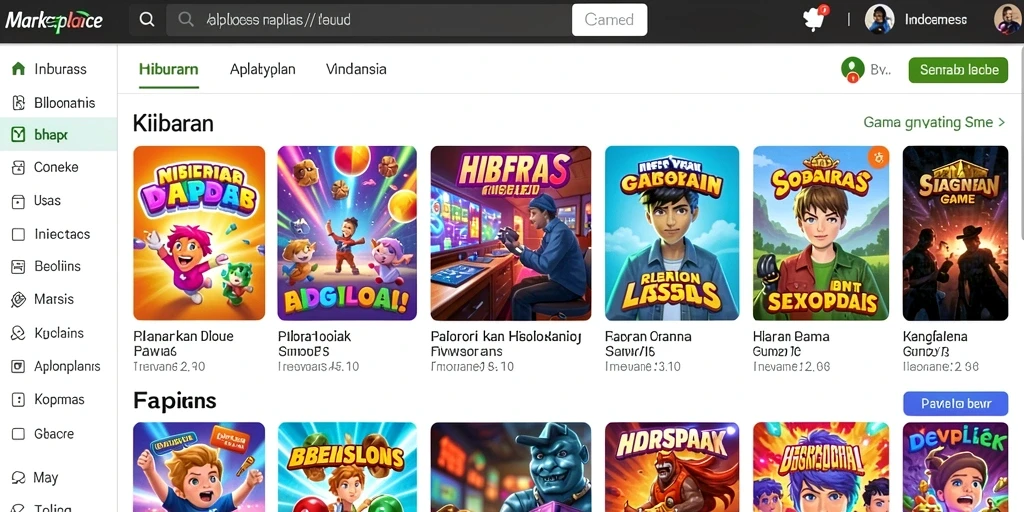Click the Kangfalena title
1024x512 pixels.
(935, 337)
